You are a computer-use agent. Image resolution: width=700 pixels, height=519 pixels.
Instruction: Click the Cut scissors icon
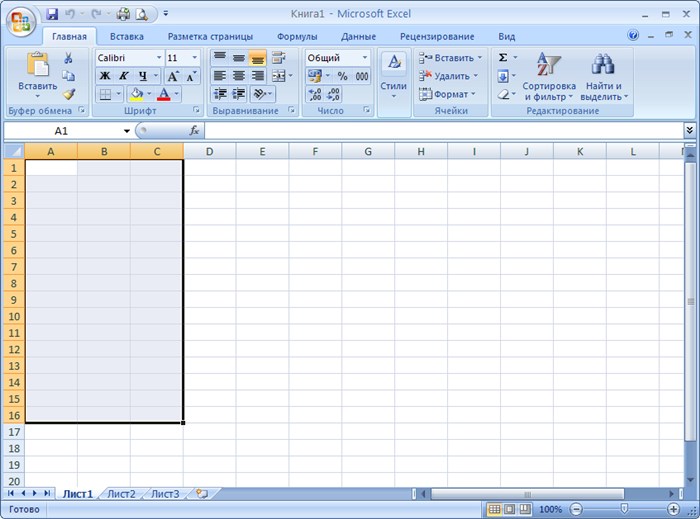[68, 58]
